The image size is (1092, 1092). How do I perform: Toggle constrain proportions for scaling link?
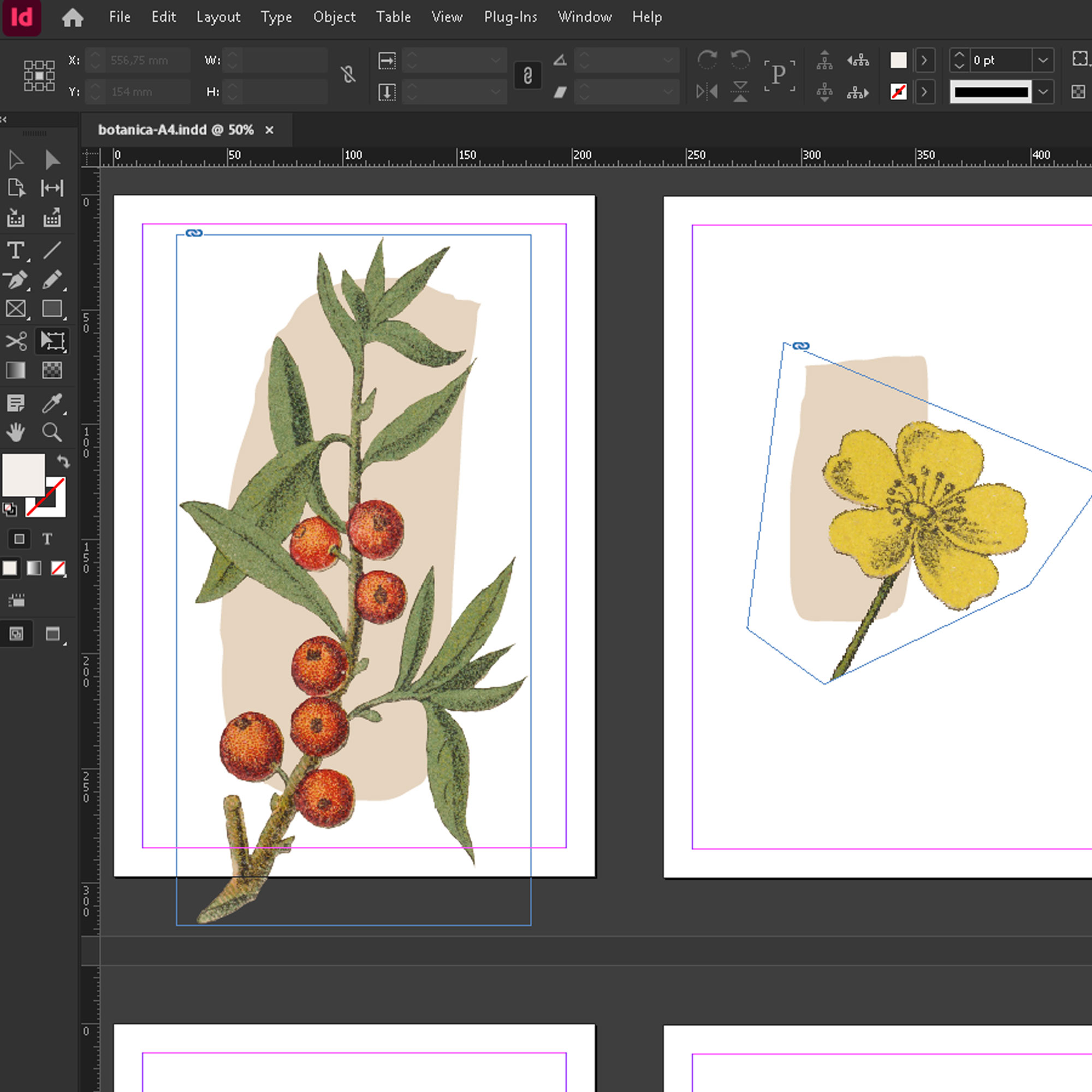[527, 76]
